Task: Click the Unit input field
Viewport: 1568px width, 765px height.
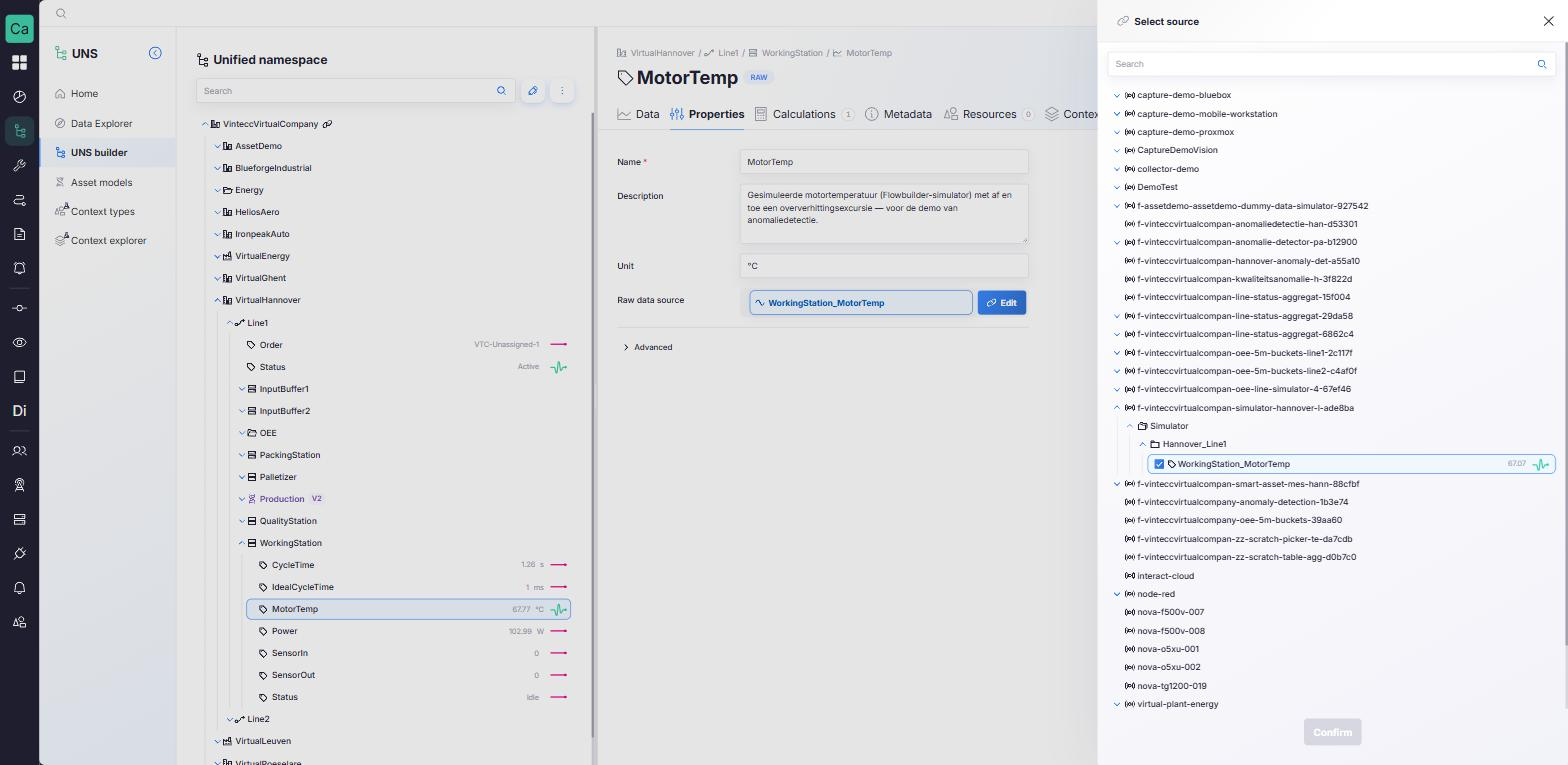Action: click(x=884, y=266)
